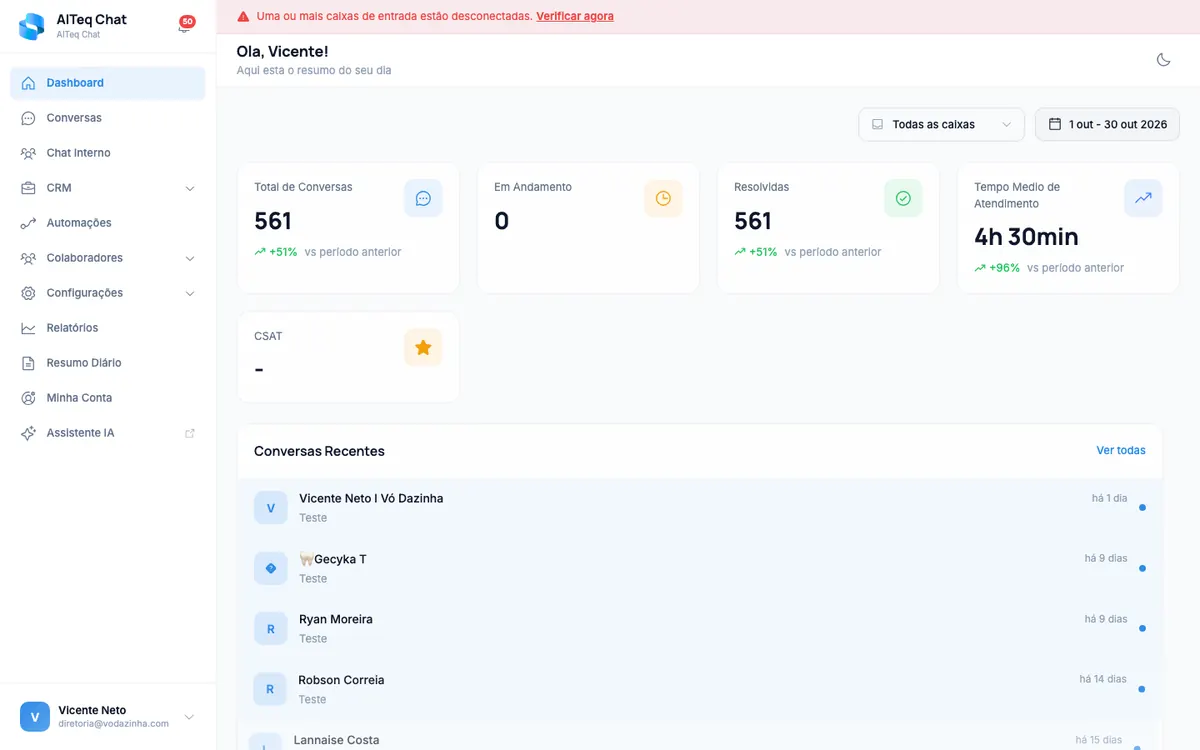
Task: Click the CRM briefcase icon
Action: [x=28, y=188]
